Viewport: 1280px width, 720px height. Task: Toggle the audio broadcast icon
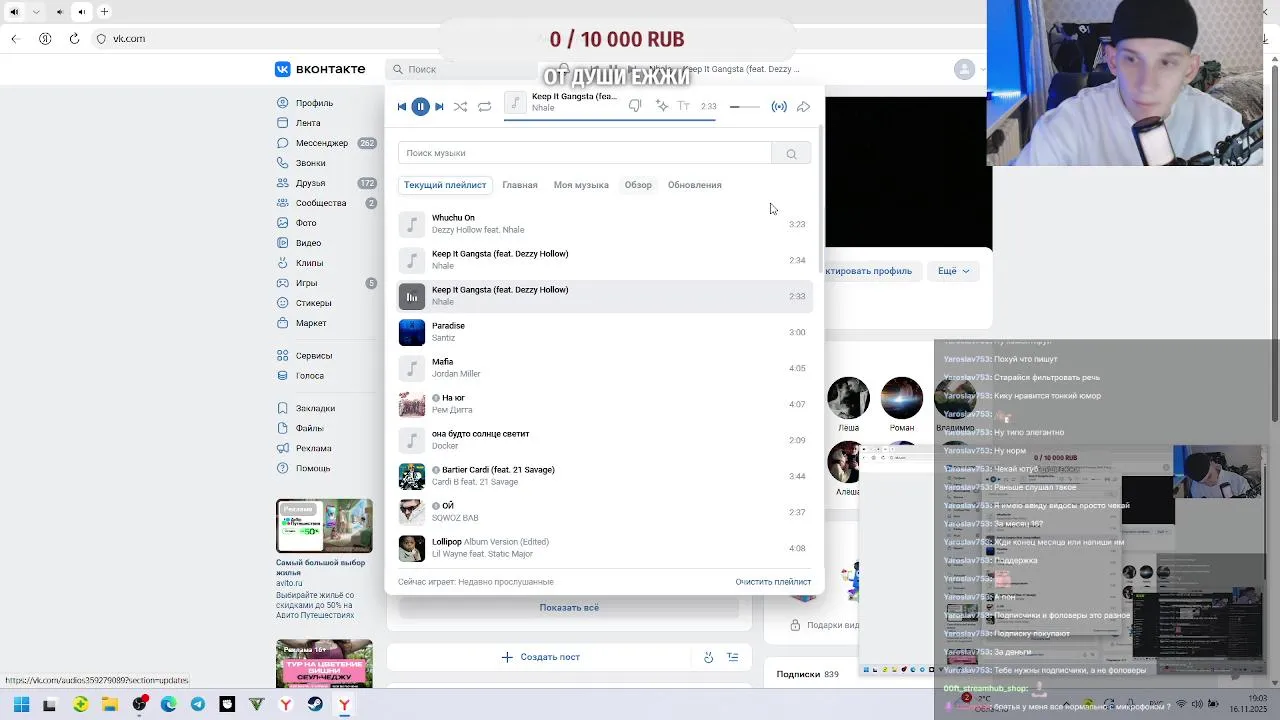tap(779, 107)
